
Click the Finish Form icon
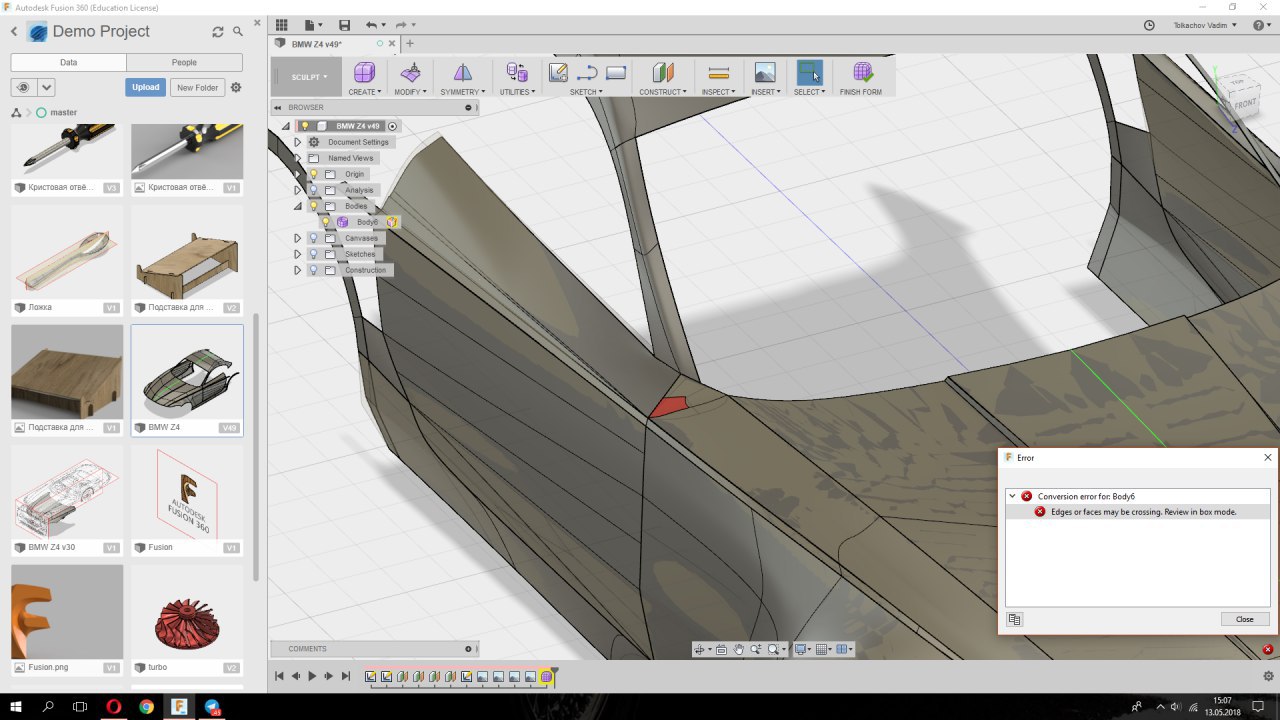coord(862,72)
